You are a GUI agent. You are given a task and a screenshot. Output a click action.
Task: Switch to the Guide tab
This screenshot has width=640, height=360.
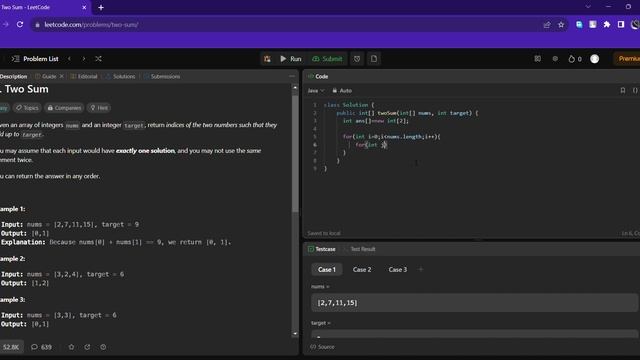click(46, 76)
